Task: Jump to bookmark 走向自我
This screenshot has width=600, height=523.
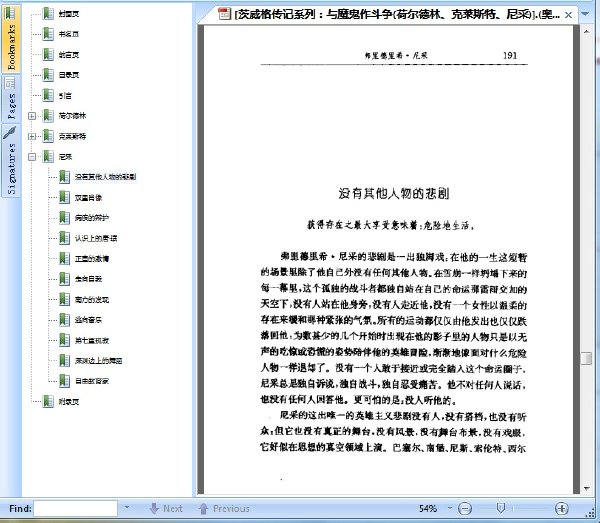Action: [x=88, y=279]
